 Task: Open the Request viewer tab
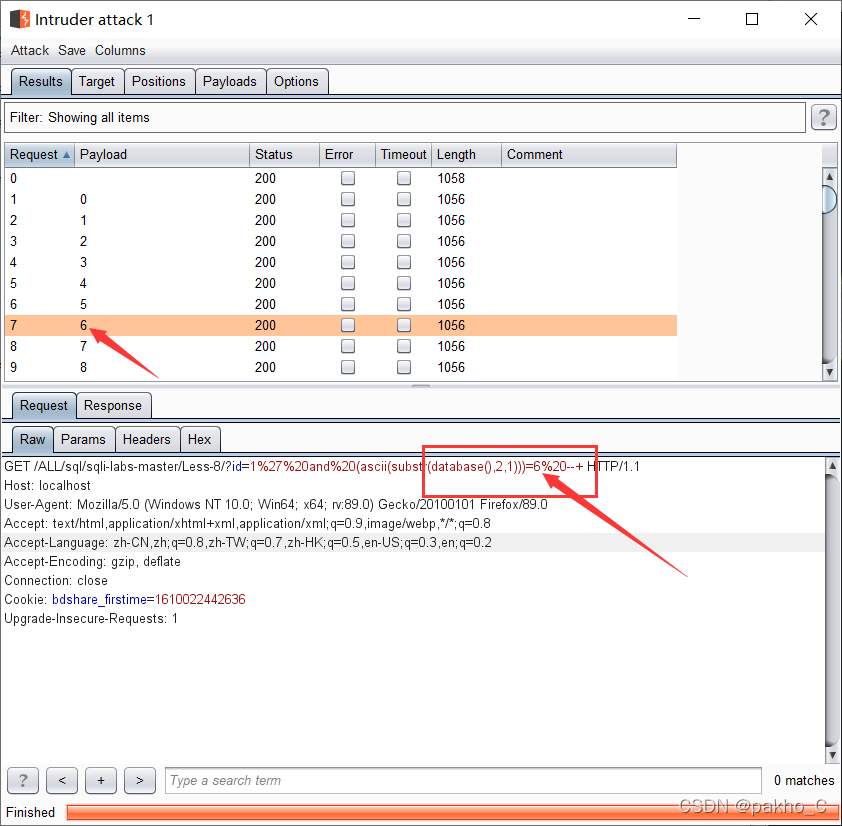pos(44,405)
